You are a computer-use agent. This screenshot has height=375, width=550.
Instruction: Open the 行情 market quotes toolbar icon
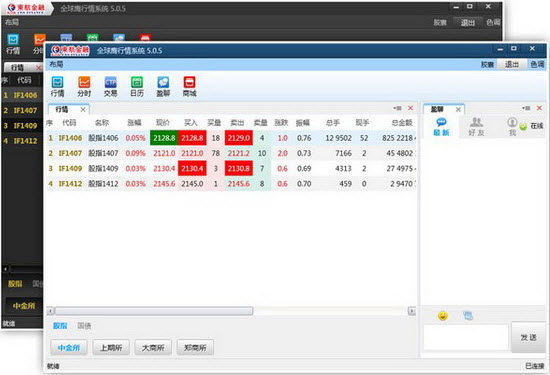(x=58, y=86)
